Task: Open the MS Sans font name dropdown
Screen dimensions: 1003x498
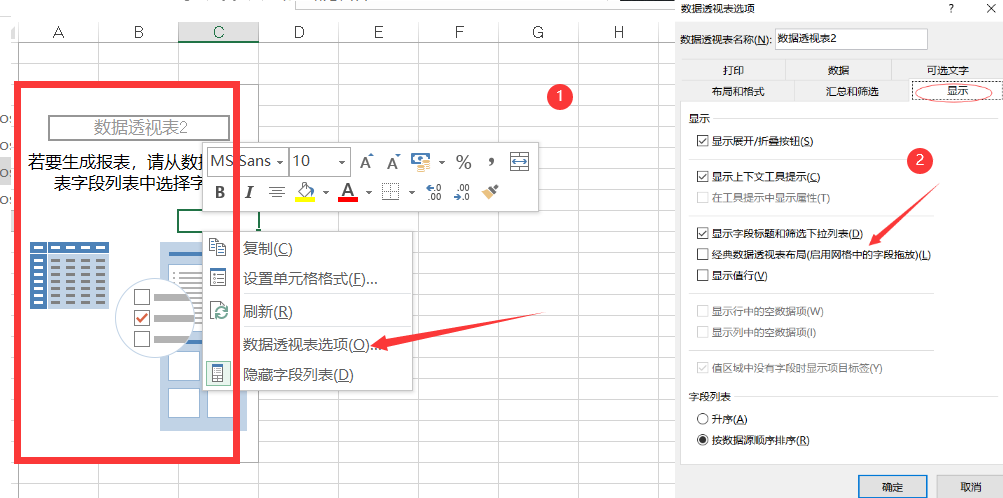Action: pyautogui.click(x=280, y=162)
